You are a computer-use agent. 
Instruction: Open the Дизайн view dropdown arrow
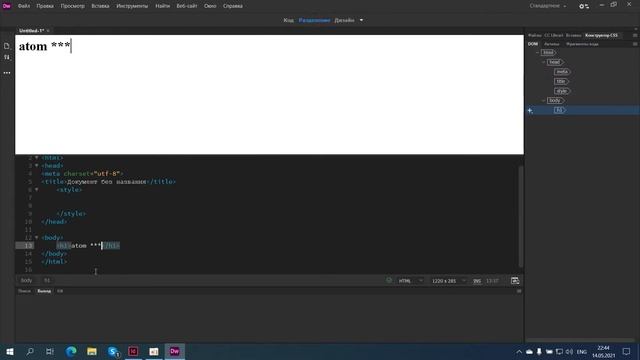point(361,20)
